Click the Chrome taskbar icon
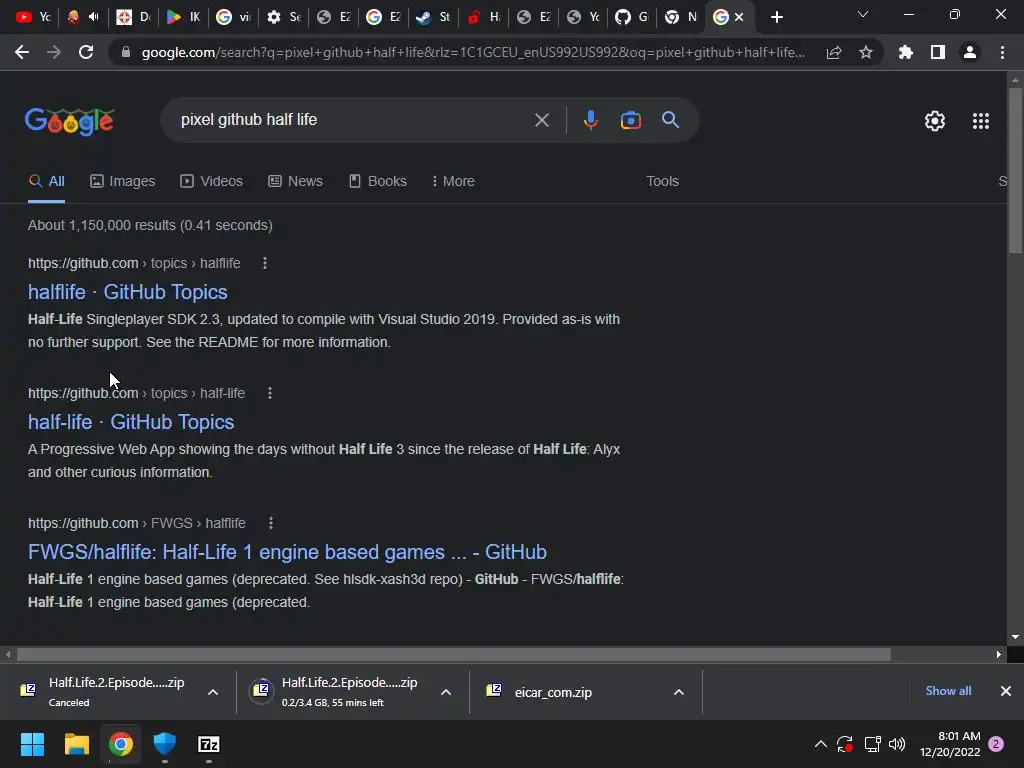Image resolution: width=1024 pixels, height=768 pixels. [121, 744]
